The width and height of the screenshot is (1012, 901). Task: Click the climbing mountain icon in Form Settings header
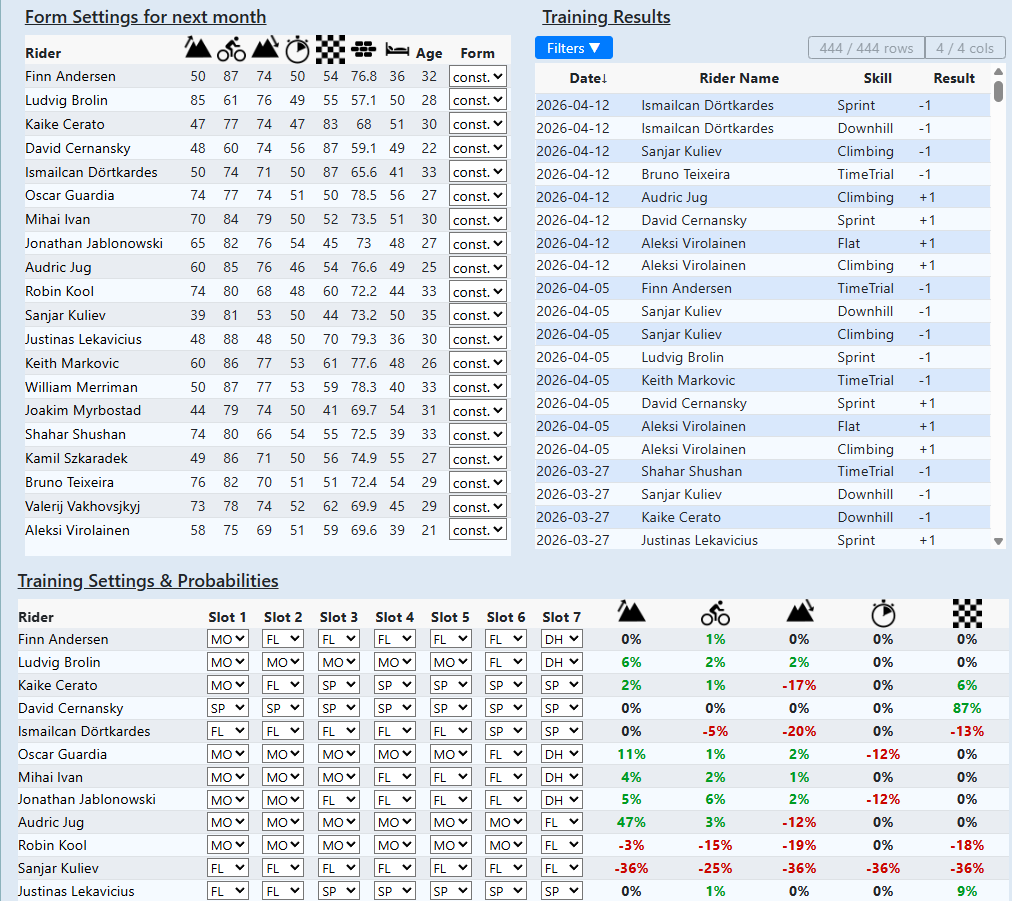coord(198,48)
